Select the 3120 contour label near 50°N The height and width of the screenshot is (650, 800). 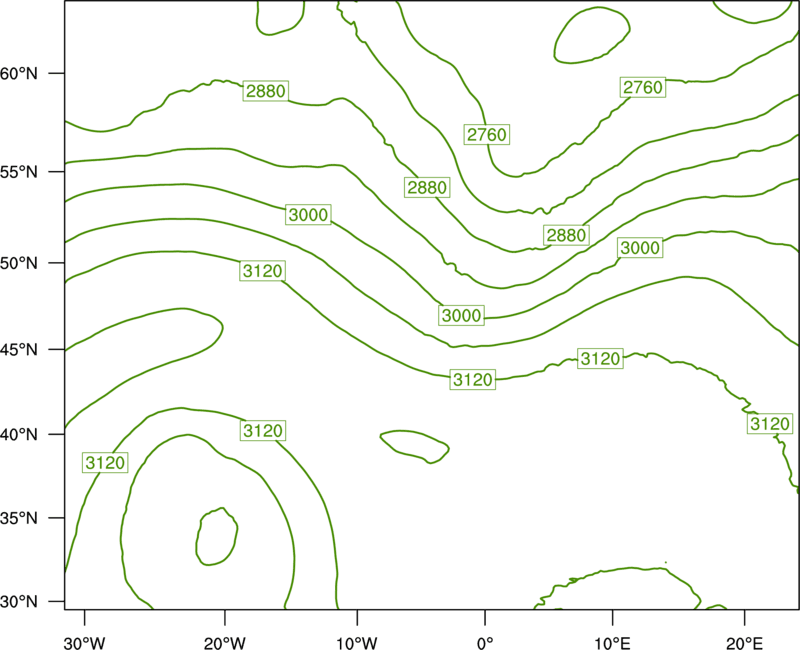pyautogui.click(x=262, y=270)
